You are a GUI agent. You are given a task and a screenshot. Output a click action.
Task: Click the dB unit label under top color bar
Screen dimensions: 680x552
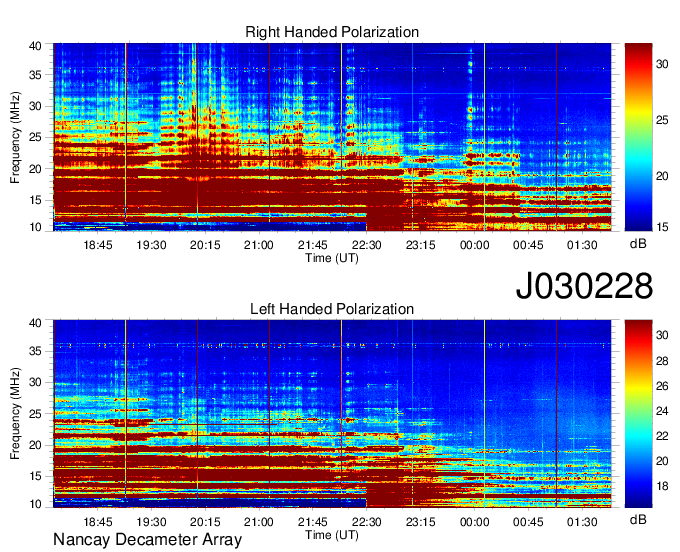click(638, 244)
